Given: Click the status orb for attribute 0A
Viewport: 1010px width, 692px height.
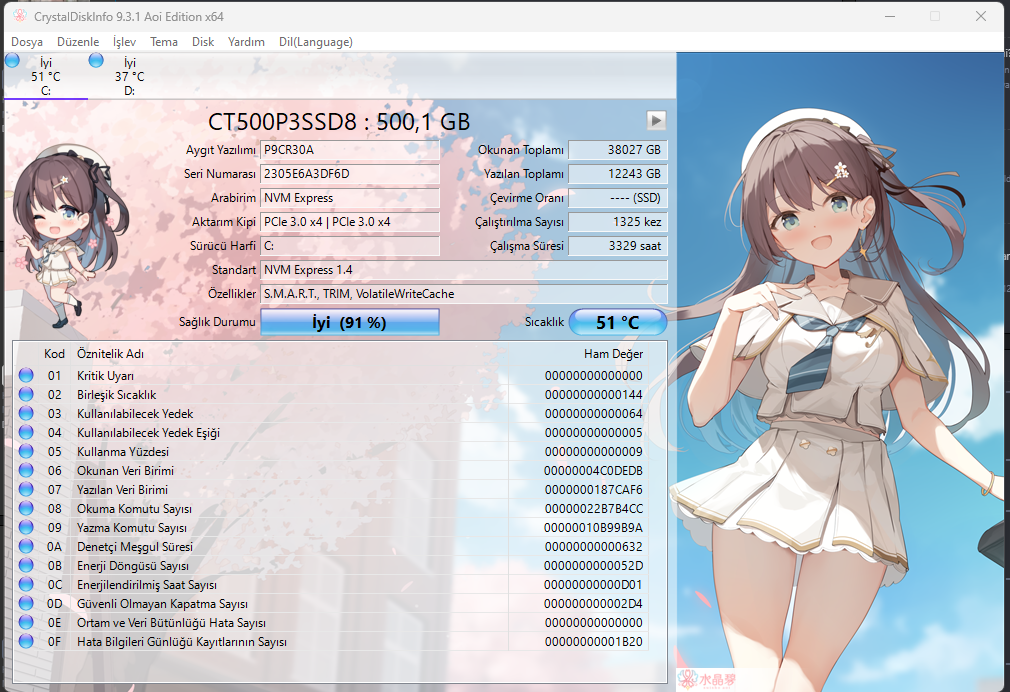Looking at the screenshot, I should 26,546.
